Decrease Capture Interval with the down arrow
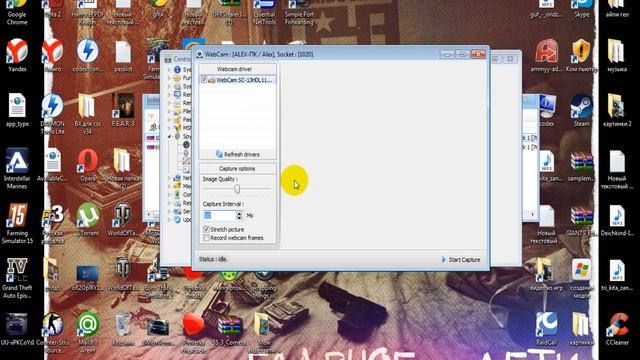Image resolution: width=640 pixels, height=360 pixels. [239, 218]
